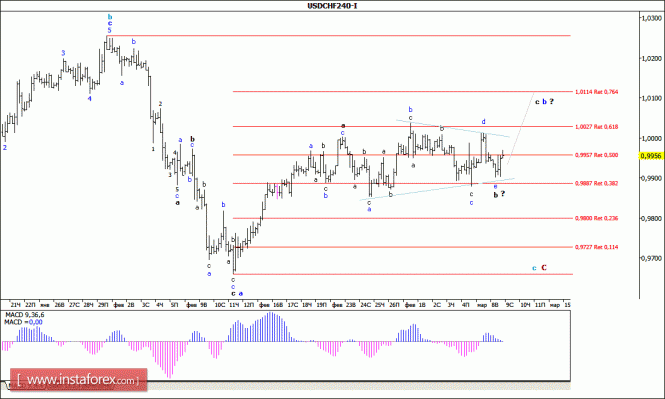Image resolution: width=665 pixels, height=399 pixels.
Task: Select the 10С date on time axis
Action: [x=219, y=305]
